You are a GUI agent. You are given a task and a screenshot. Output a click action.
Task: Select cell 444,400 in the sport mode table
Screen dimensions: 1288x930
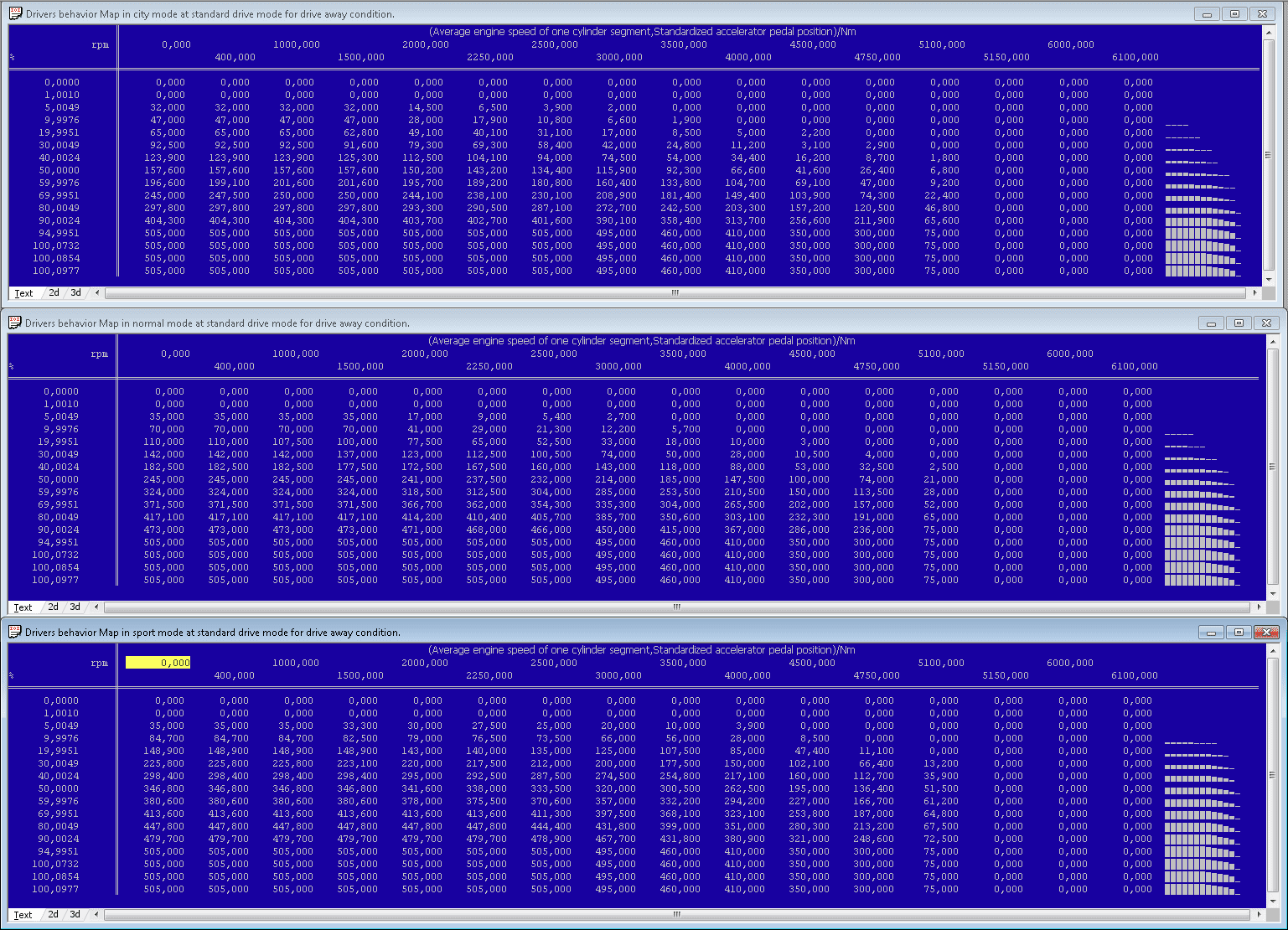[551, 826]
